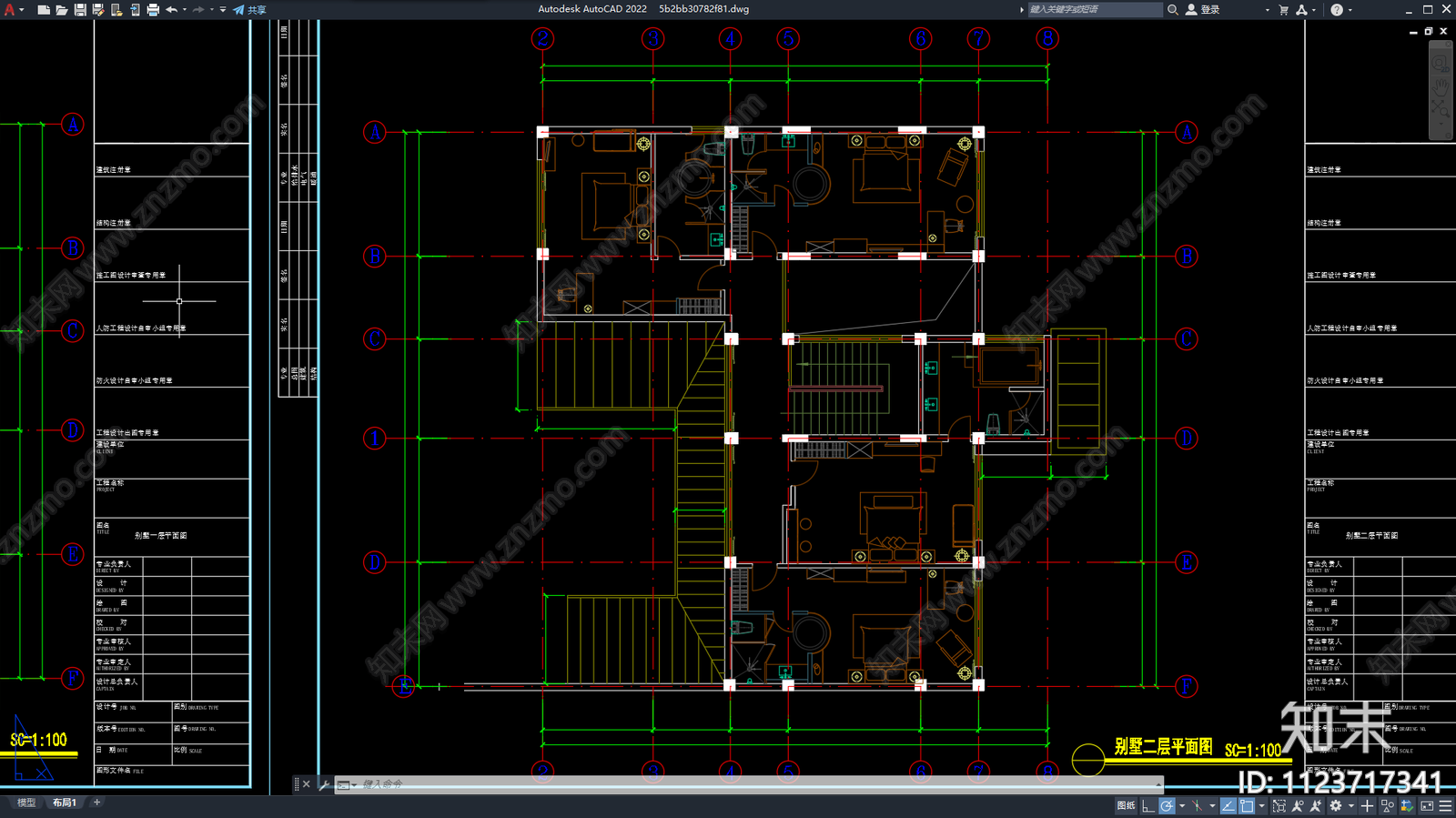
Task: Expand the AutoCAD application menu arrow
Action: (21, 9)
